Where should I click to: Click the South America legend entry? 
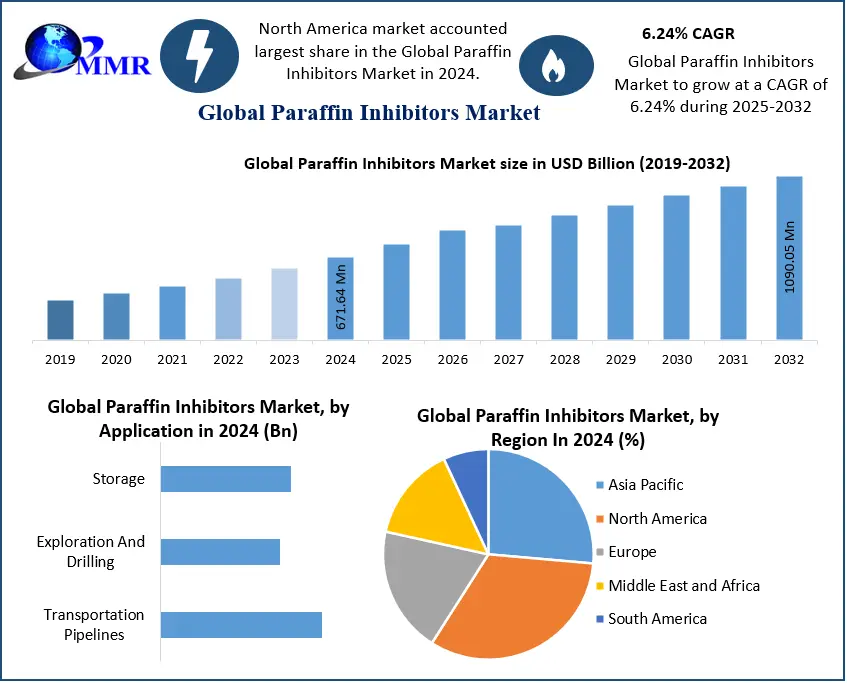coord(656,619)
